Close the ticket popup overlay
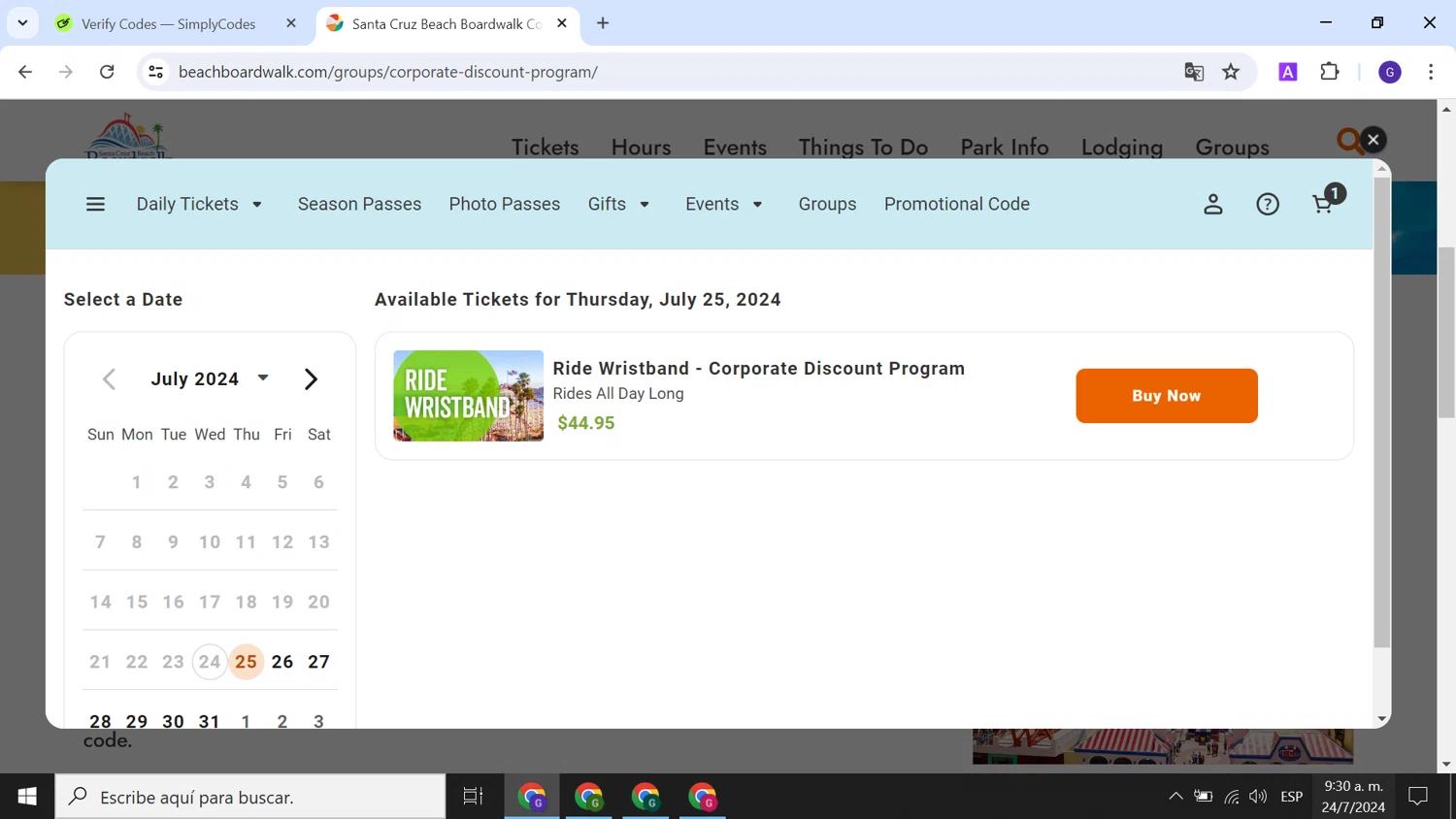 pos(1373,140)
